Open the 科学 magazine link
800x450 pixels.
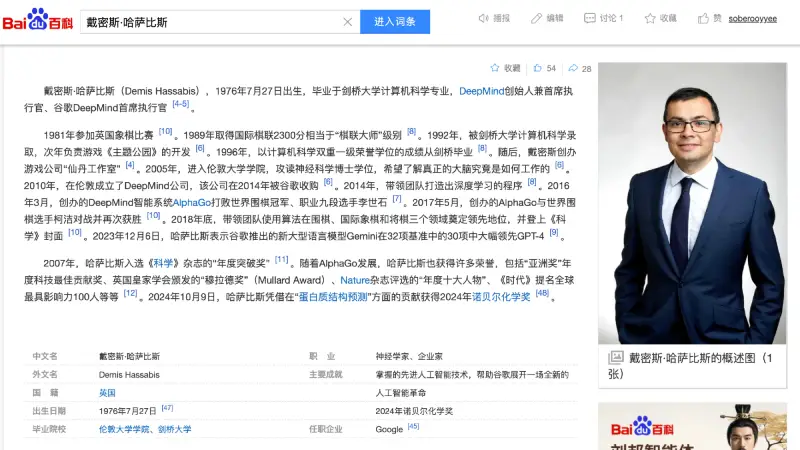[163, 263]
